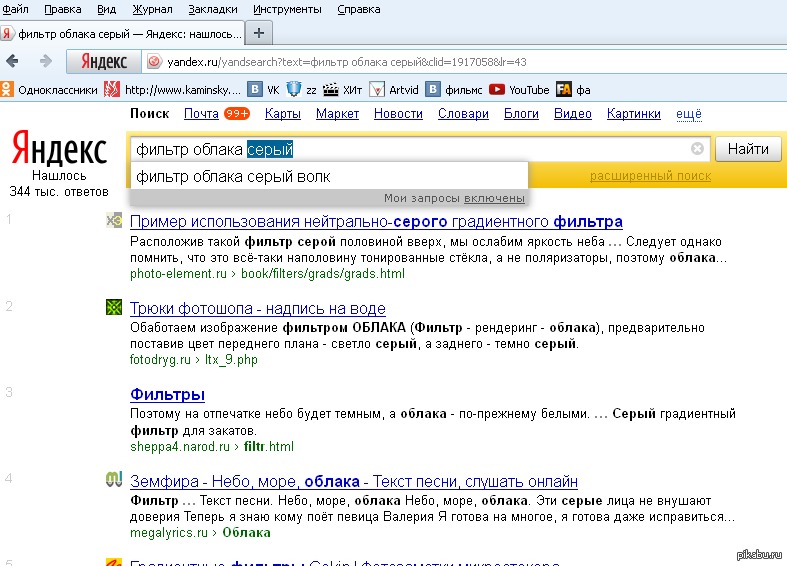Screen dimensions: 787x566
Task: Open the 'Трюки фотошопа - надпись на воде' result
Action: click(257, 308)
